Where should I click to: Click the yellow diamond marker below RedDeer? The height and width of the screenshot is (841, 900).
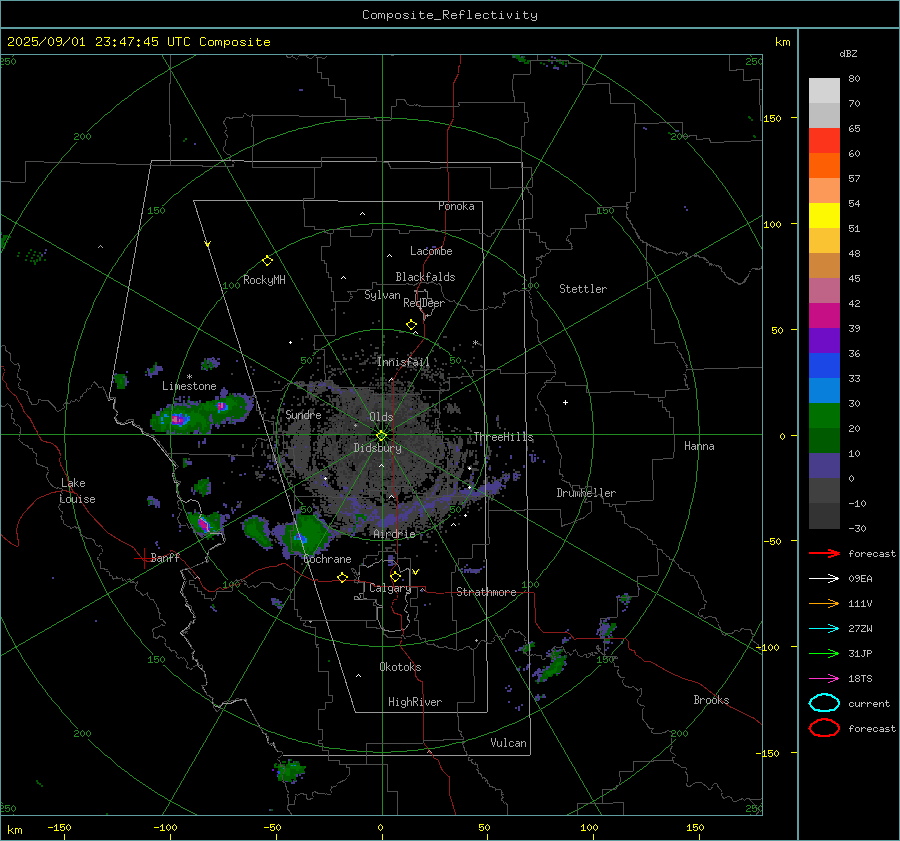click(411, 325)
